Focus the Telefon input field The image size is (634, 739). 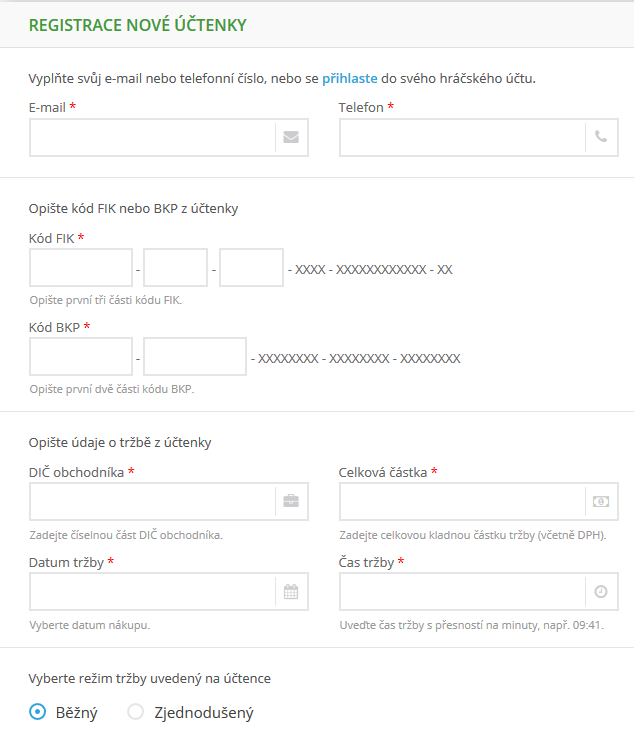[x=462, y=138]
